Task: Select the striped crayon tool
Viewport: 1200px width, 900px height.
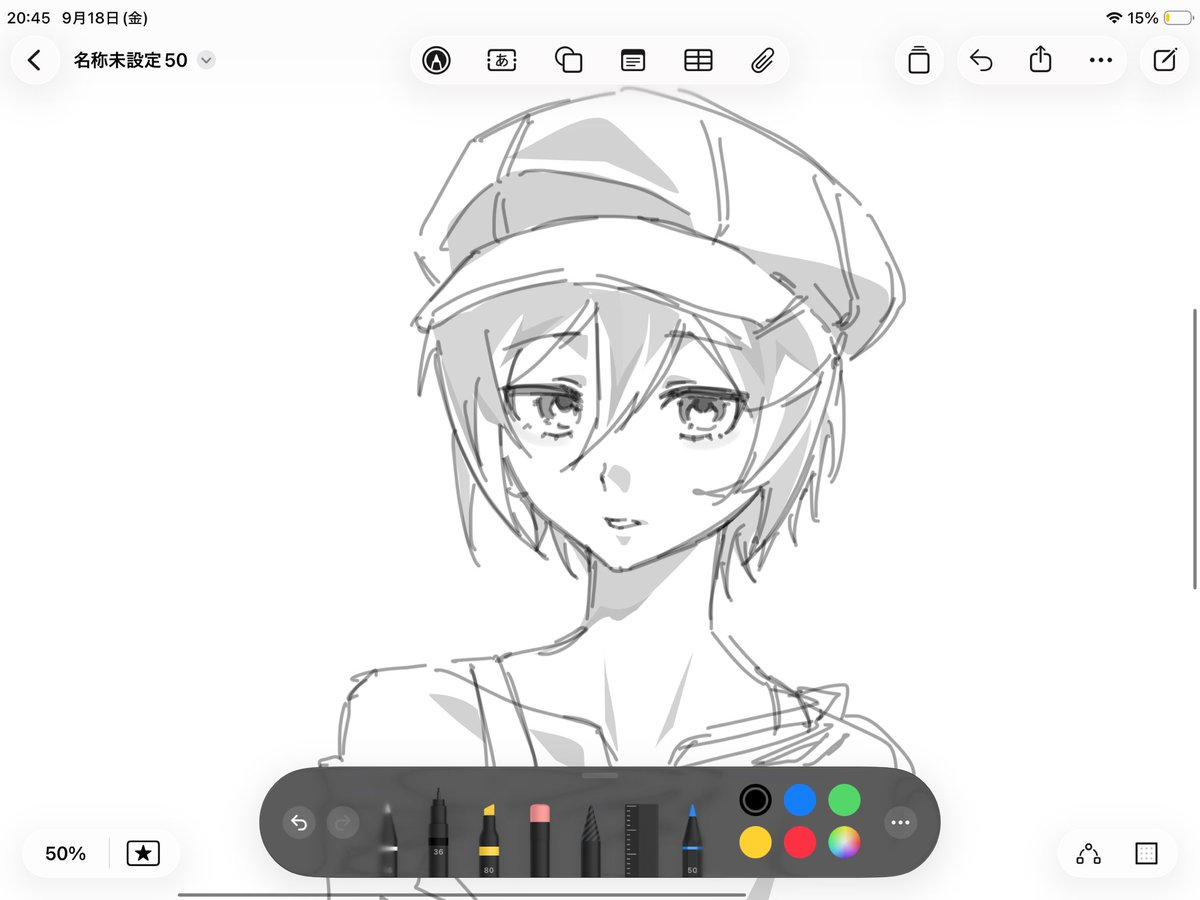Action: point(590,840)
